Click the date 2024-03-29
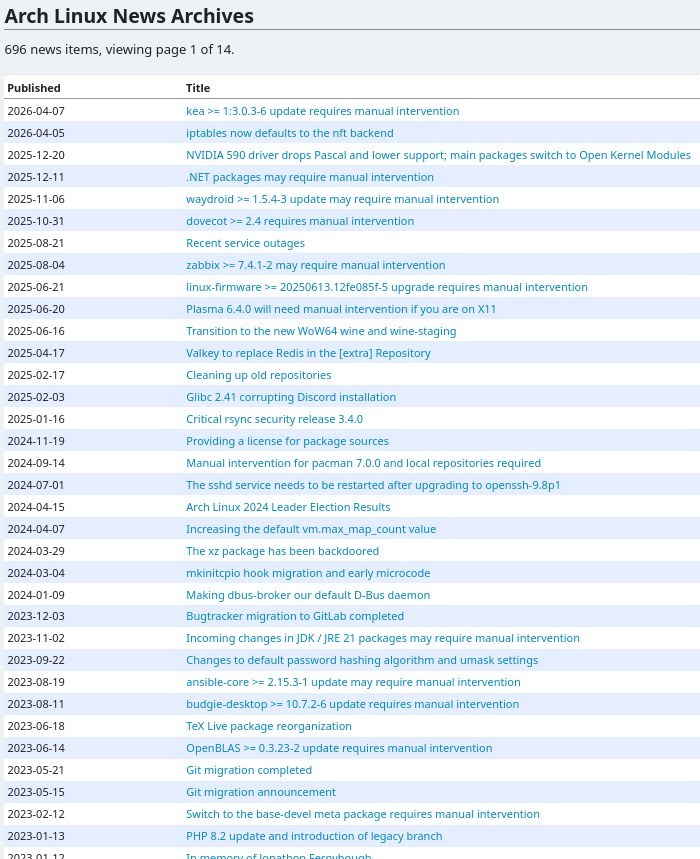 [x=36, y=551]
